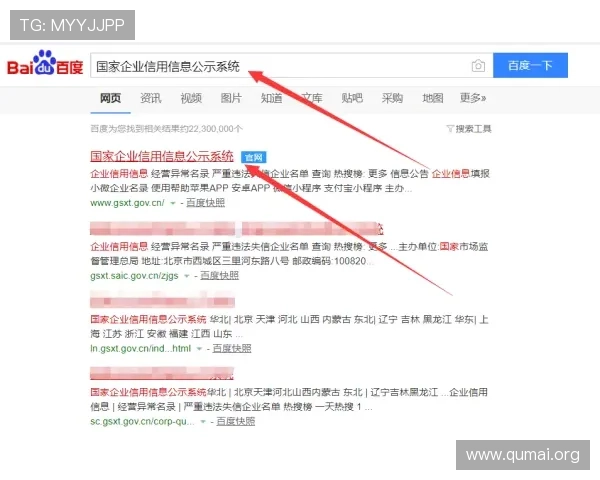Expand arrow next to ln.gsxt.gov.cn URL
Screen dimensions: 600x480
point(199,349)
